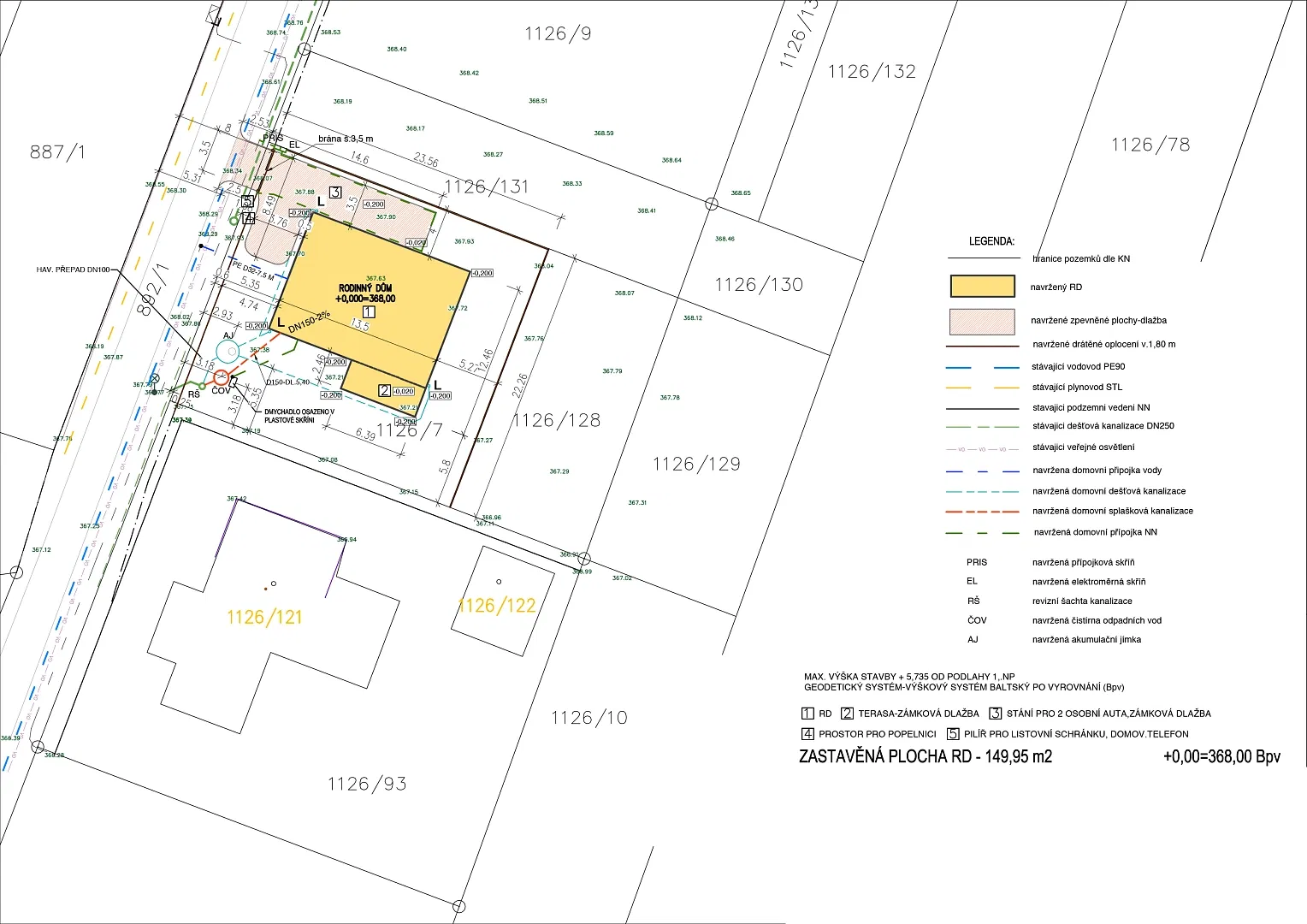This screenshot has height=924, width=1307.
Task: Click parcel number '1126/10'
Action: (589, 718)
